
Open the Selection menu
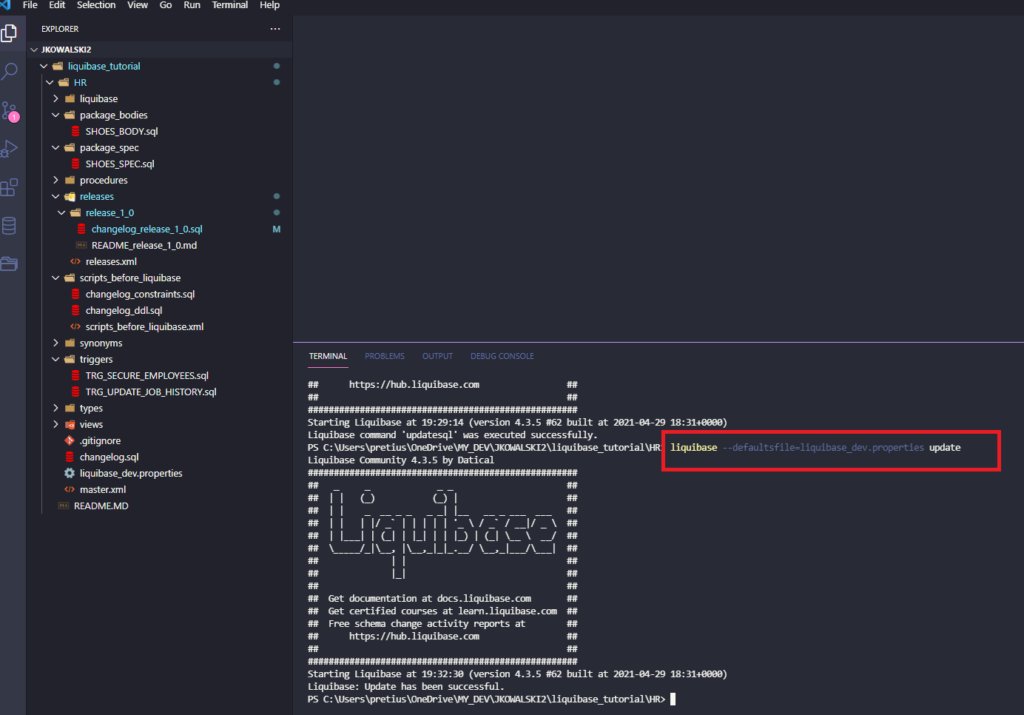coord(96,5)
